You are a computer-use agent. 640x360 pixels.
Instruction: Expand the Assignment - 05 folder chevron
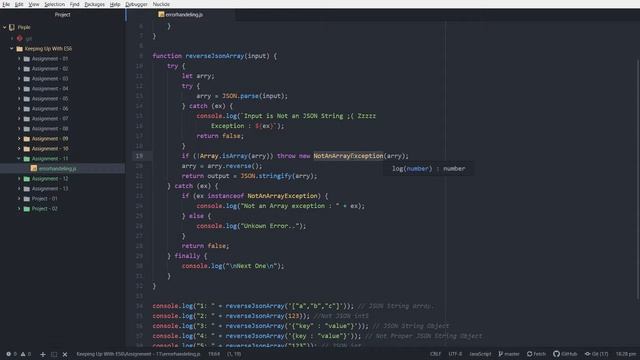click(19, 99)
